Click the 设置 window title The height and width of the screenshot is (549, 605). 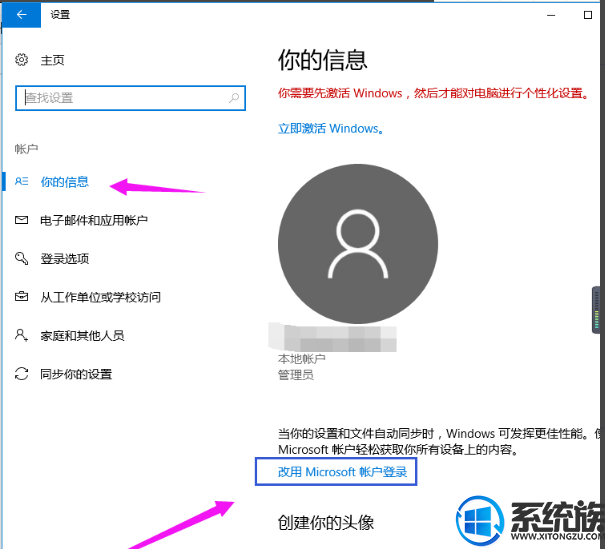click(x=60, y=15)
